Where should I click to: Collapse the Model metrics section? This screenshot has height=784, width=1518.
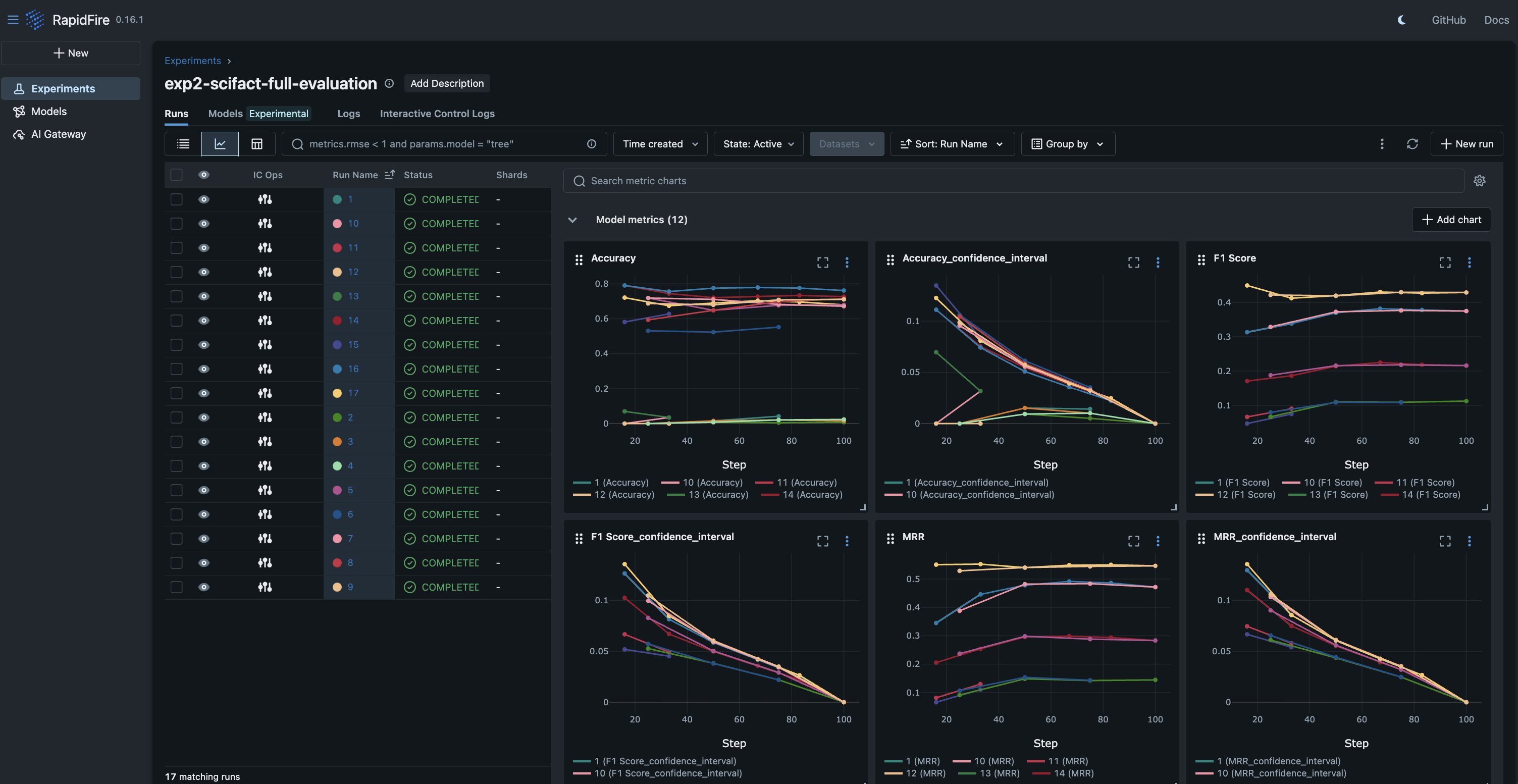(x=572, y=220)
